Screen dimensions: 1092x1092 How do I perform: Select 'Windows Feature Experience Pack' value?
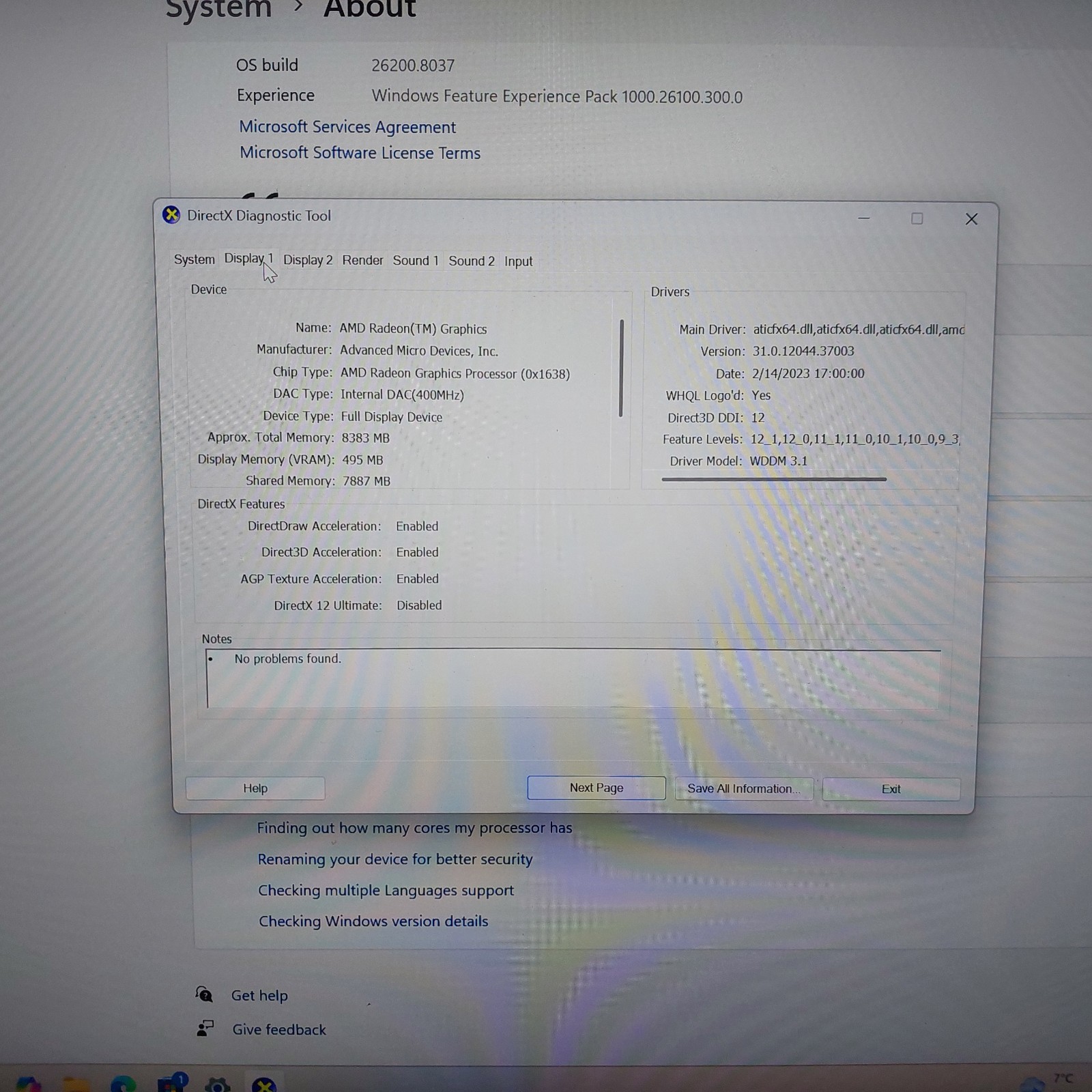tap(557, 96)
